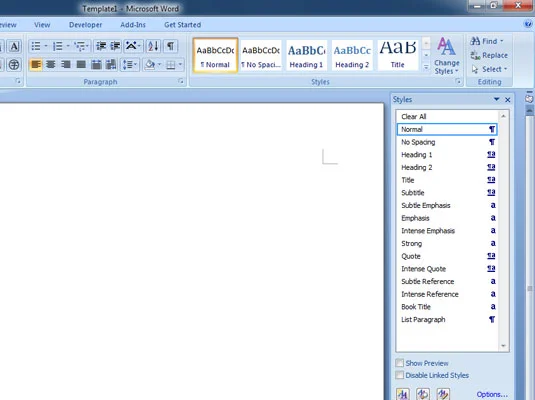
Task: Enable Disable Linked Styles checkbox
Action: 399,375
